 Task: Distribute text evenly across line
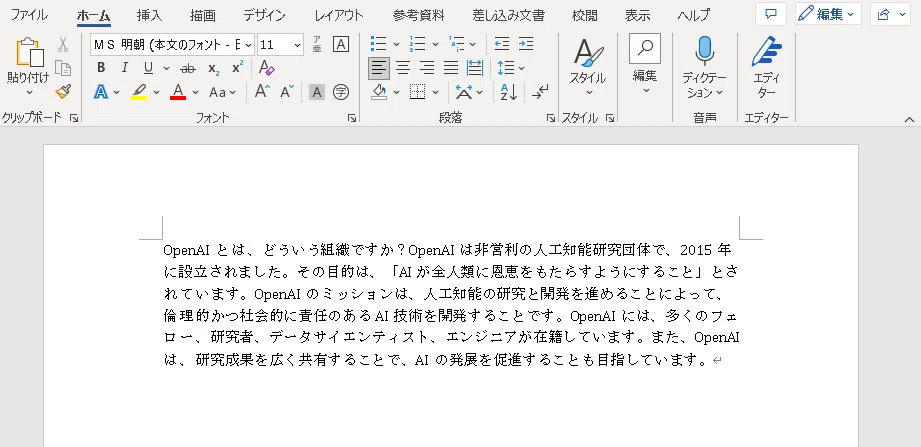click(x=475, y=68)
